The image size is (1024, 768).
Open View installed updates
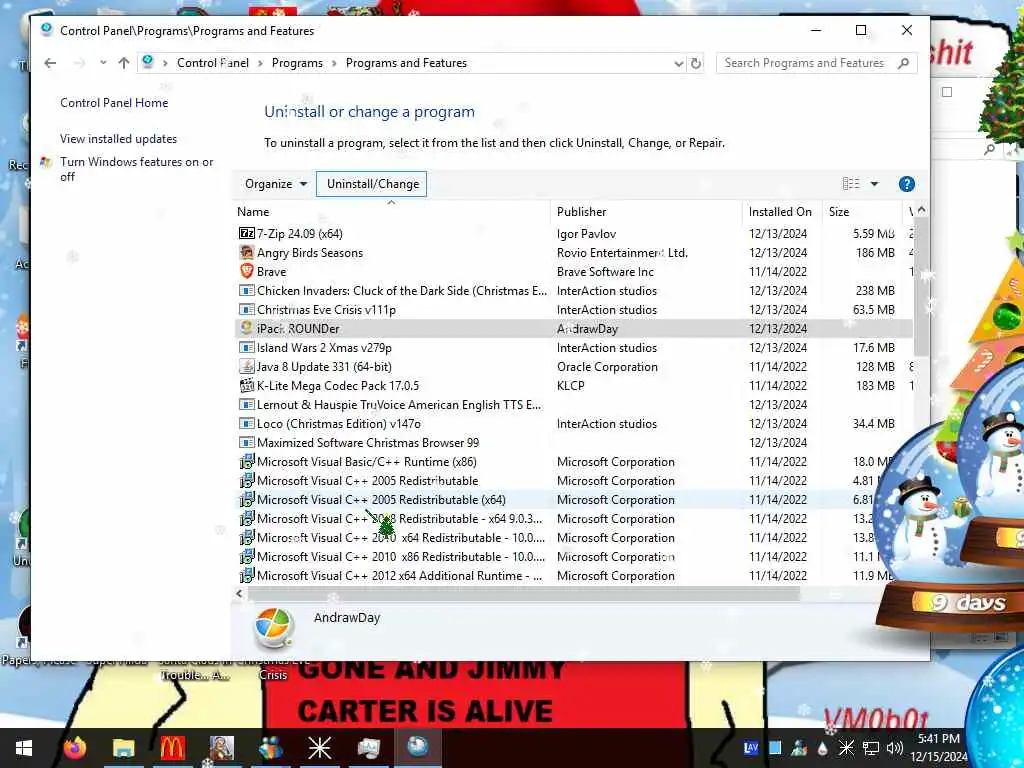point(118,138)
